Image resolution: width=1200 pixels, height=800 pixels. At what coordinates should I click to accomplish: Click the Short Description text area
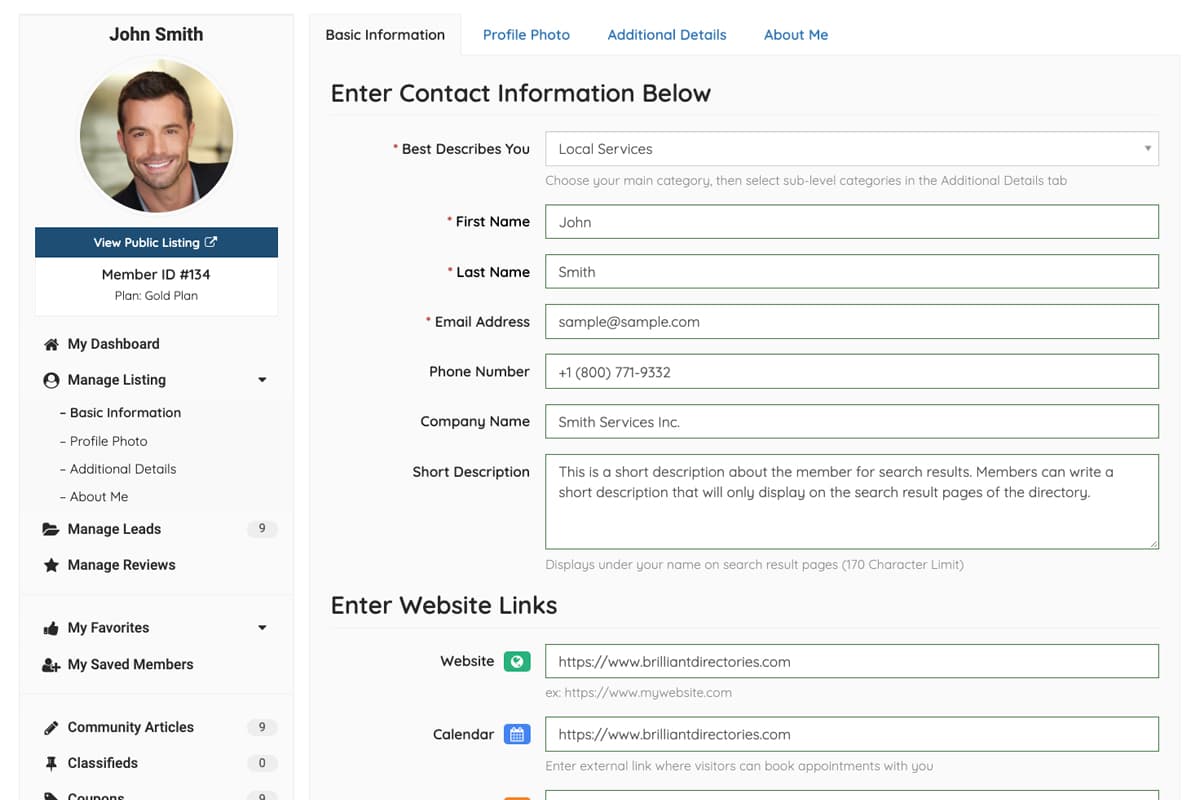coord(852,502)
